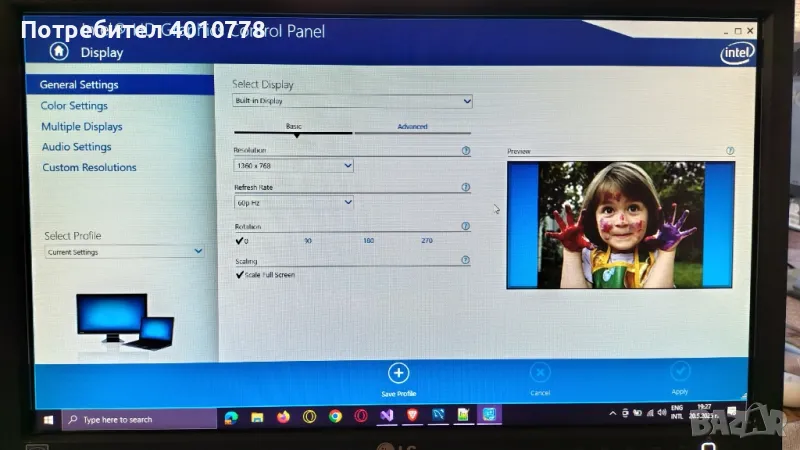This screenshot has width=800, height=450.
Task: Open the Refresh Rate dropdown
Action: [293, 202]
